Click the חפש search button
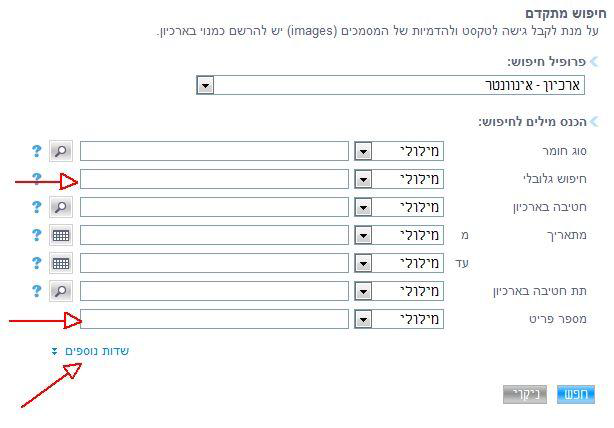The image size is (614, 428). pos(576,394)
